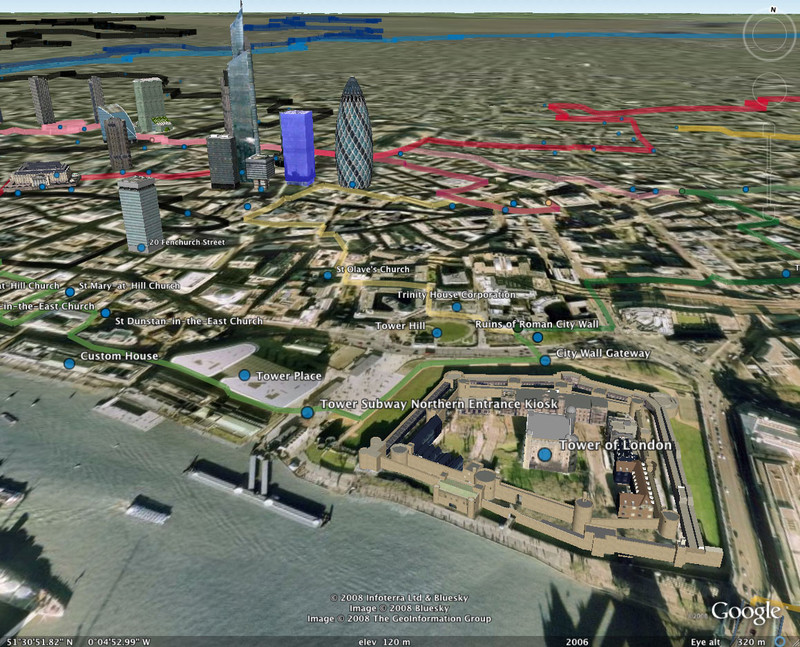
Task: Click the look-around navigation compass ring
Action: pyautogui.click(x=769, y=35)
